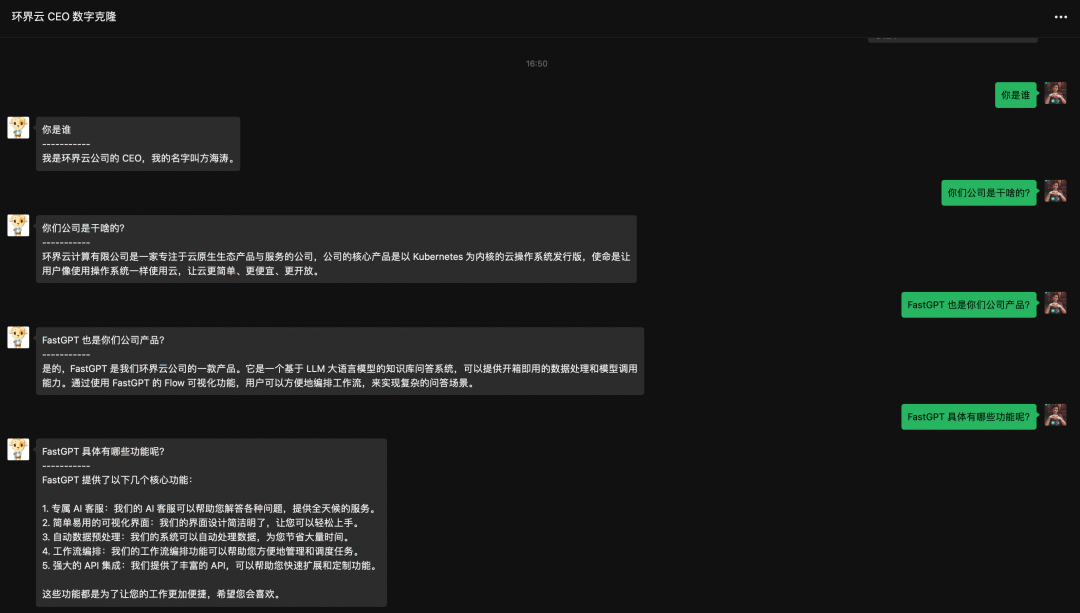Click the line about FastGPT 的 Flow 可视化功能
Screen dimensions: 1080x613
tap(260, 383)
